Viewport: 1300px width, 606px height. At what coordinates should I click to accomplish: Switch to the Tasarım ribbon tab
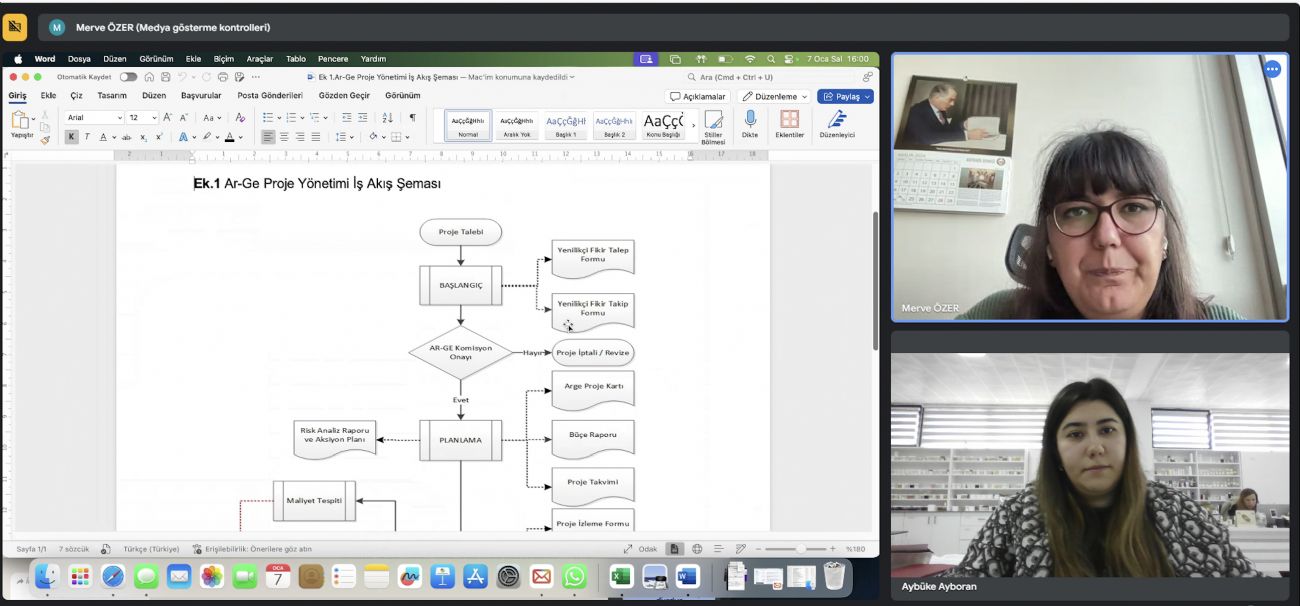pos(112,96)
